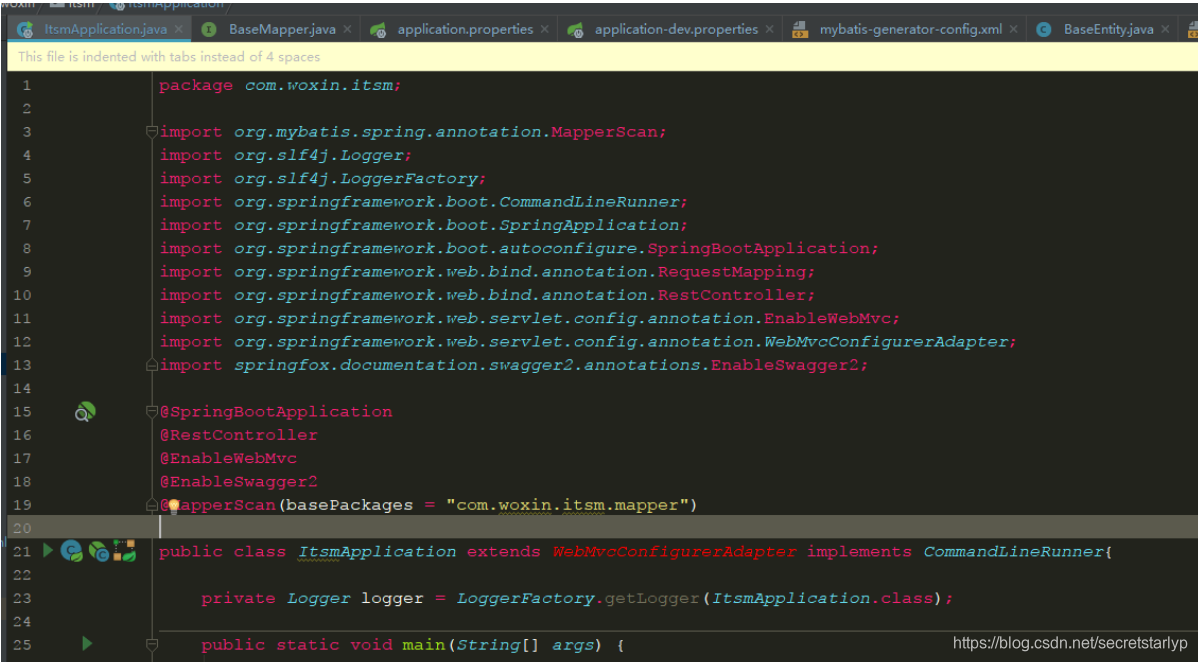The image size is (1198, 662).
Task: Close the BaseMapper.java tab
Action: pyautogui.click(x=347, y=29)
